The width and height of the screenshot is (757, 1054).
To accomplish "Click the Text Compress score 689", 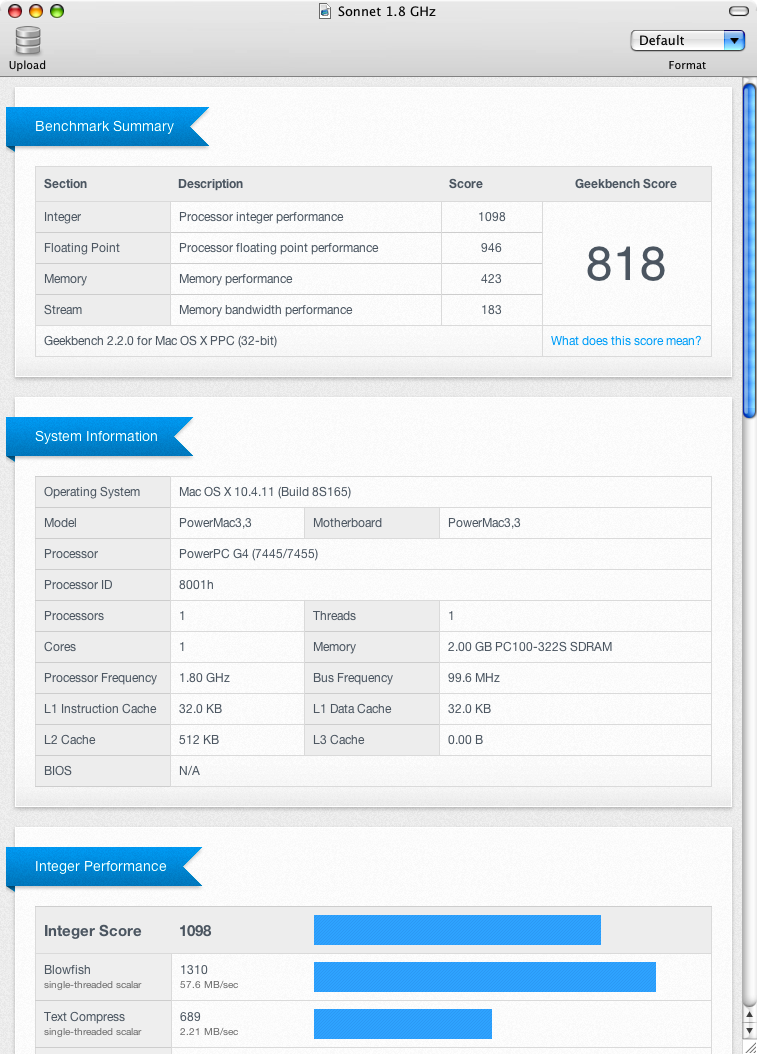I will tap(190, 1017).
